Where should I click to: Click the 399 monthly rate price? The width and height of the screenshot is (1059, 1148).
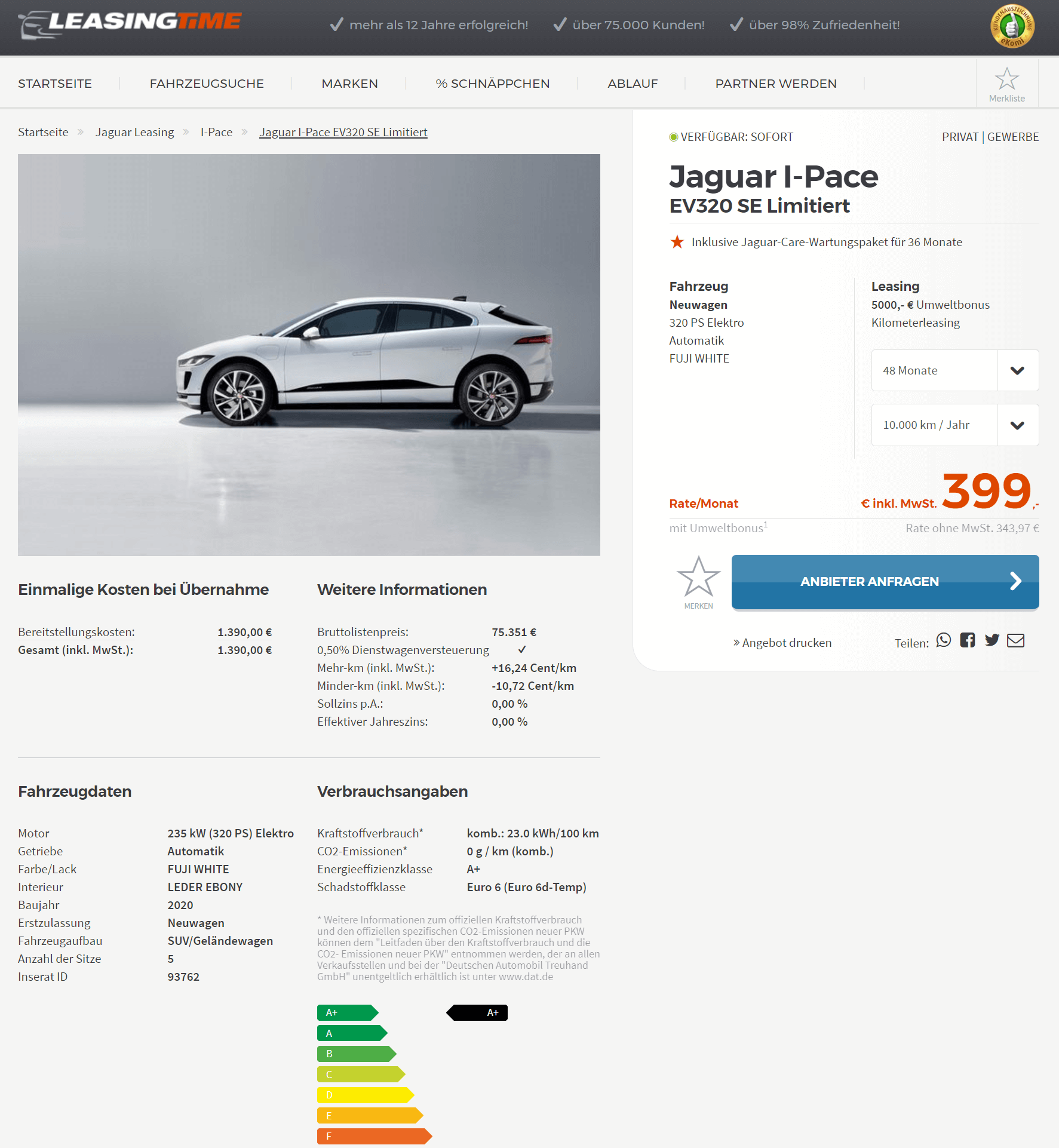987,491
